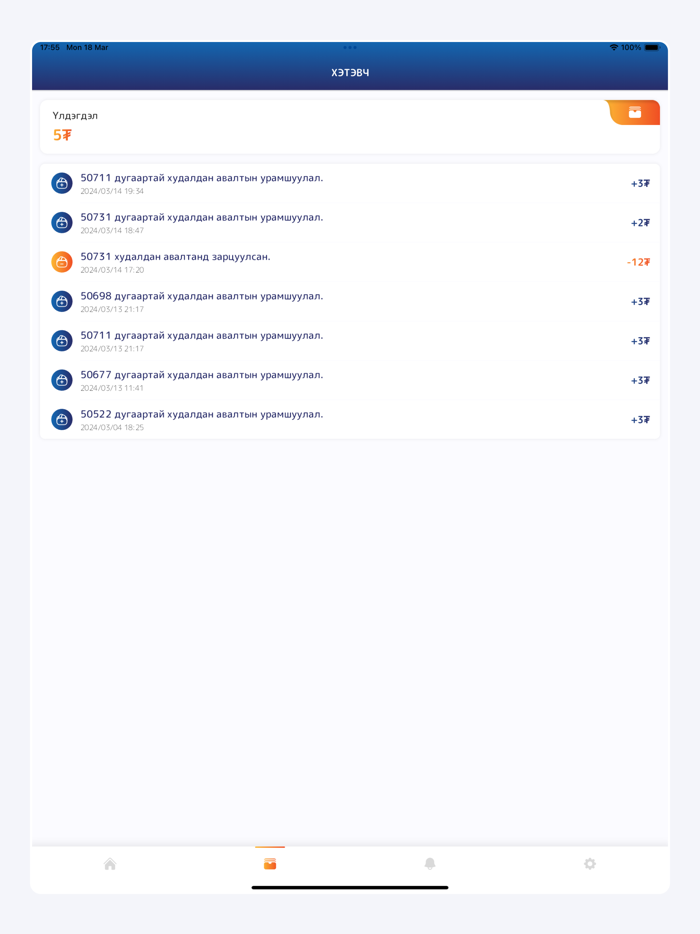Viewport: 700px width, 934px height.
Task: Open settings using the gear icon
Action: [x=590, y=864]
